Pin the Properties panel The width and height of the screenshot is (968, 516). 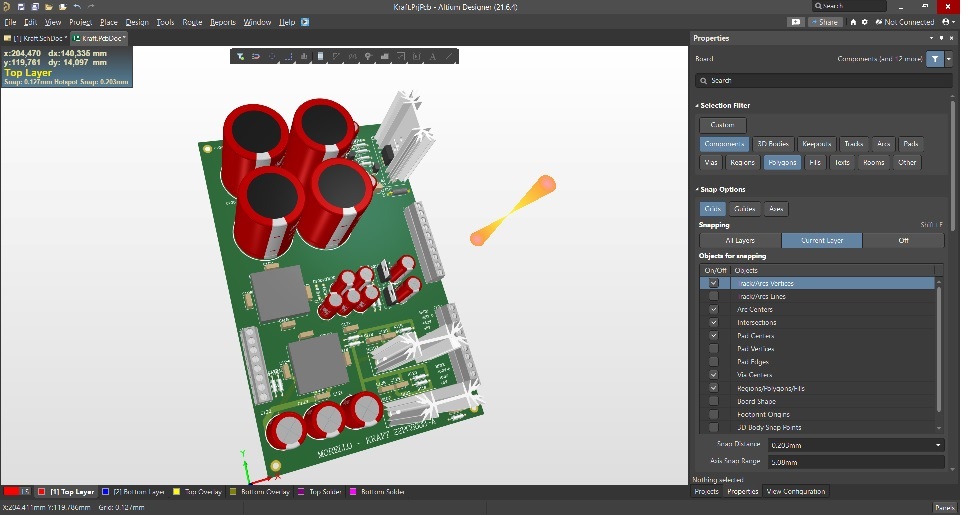coord(941,38)
